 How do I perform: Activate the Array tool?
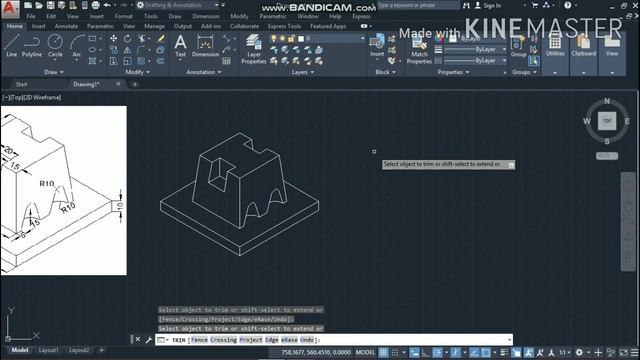pyautogui.click(x=141, y=61)
